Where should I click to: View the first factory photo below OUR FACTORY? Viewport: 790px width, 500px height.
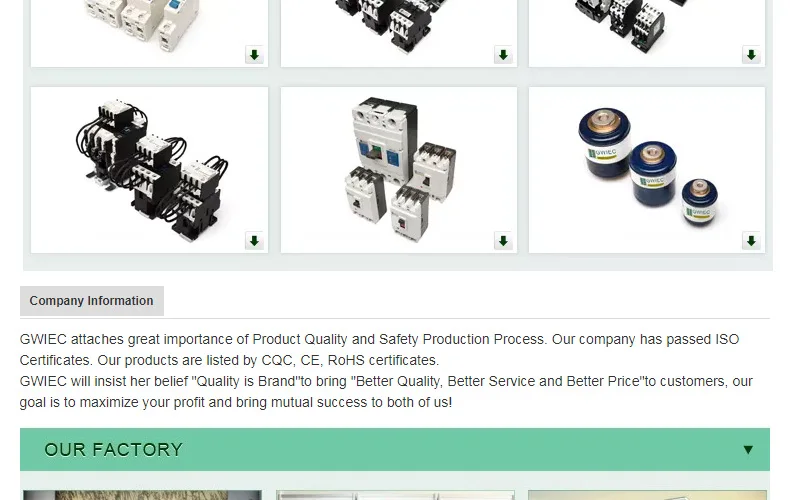pos(143,495)
